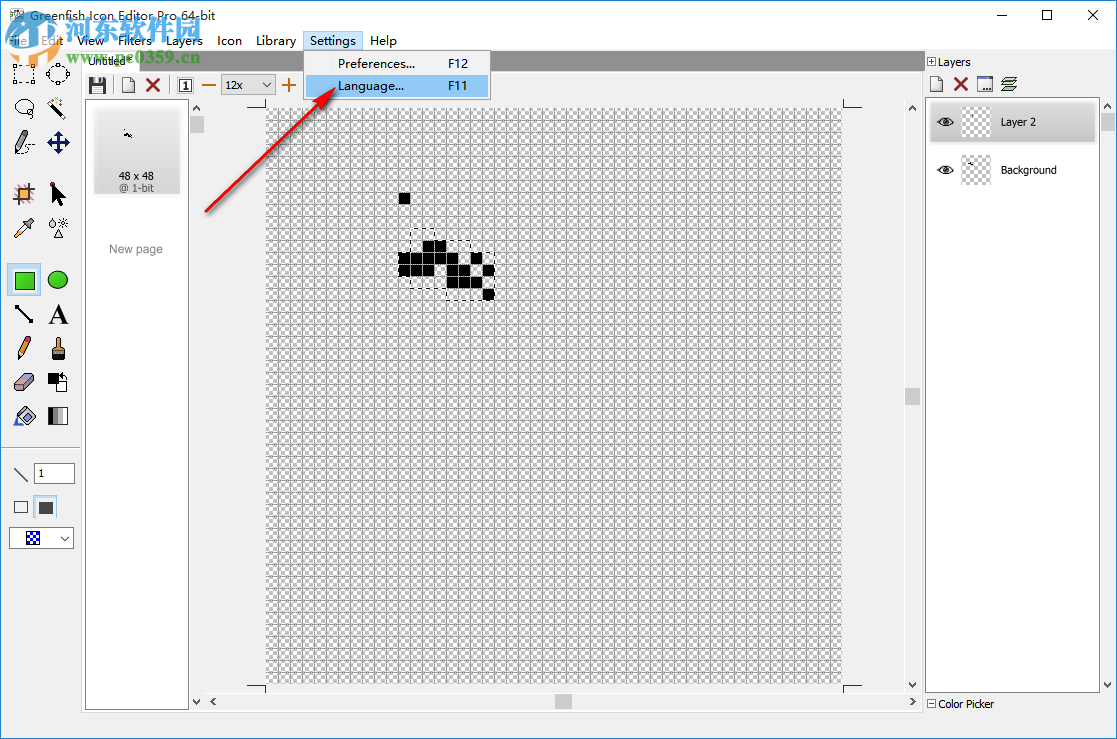Choose Language... from Settings menu

pos(398,86)
